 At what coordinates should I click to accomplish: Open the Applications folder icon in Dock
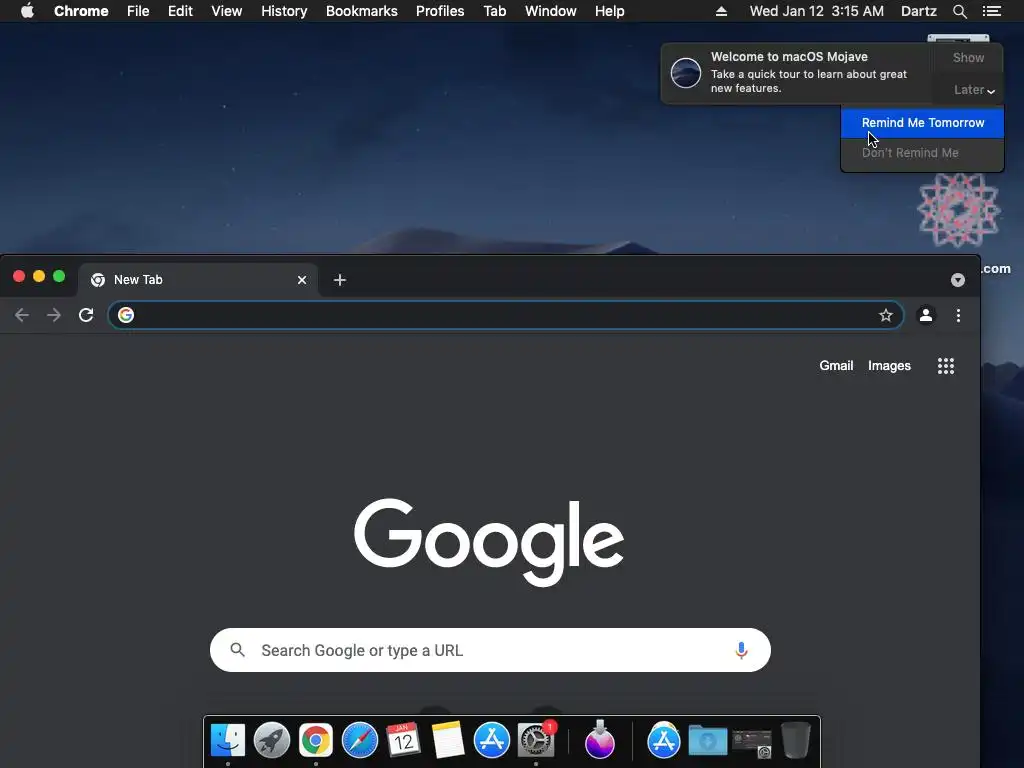(664, 740)
